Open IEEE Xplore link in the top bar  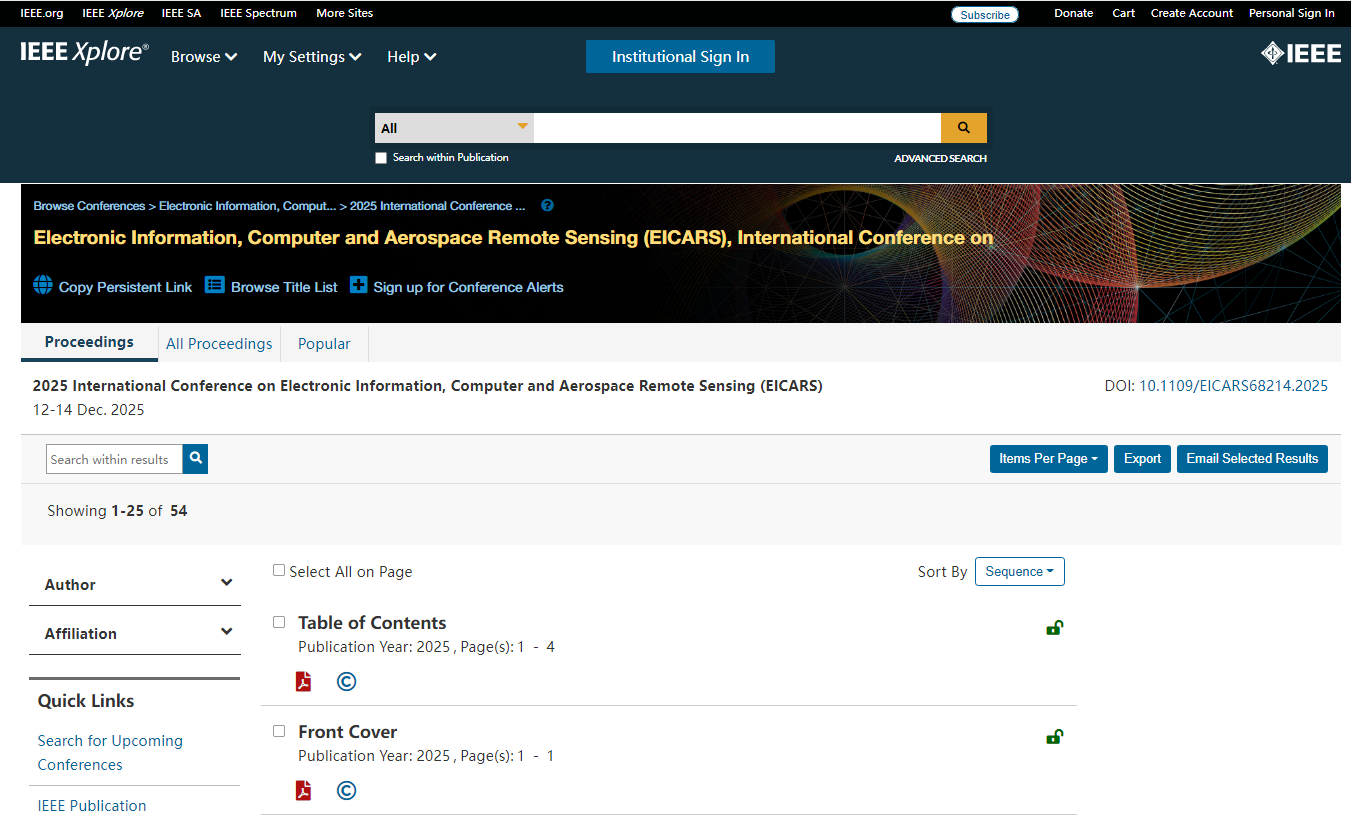112,13
